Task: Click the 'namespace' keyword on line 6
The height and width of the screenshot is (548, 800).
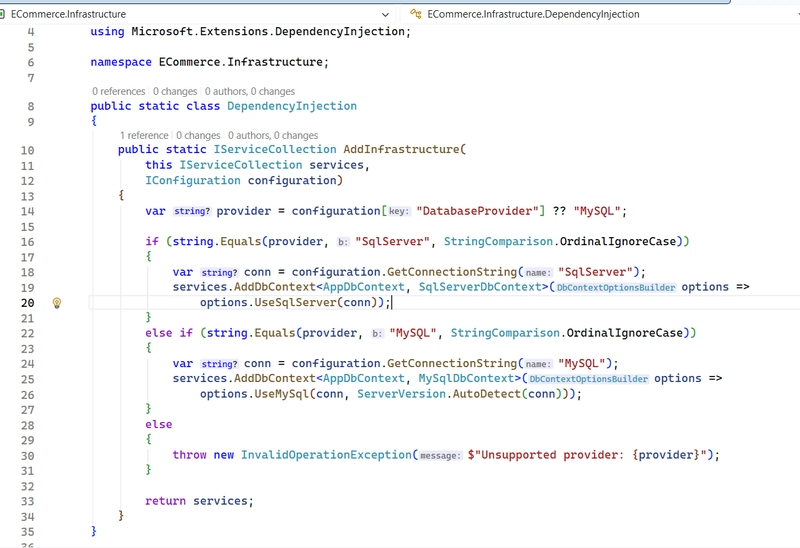Action: coord(121,62)
